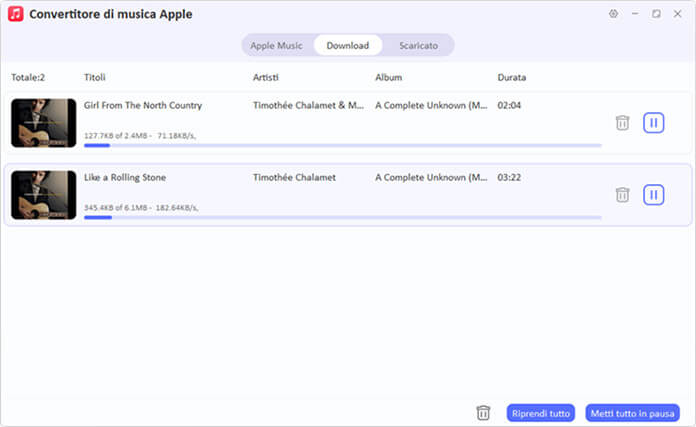This screenshot has width=696, height=427.
Task: Delete the Girl From The North Country download
Action: pos(622,123)
